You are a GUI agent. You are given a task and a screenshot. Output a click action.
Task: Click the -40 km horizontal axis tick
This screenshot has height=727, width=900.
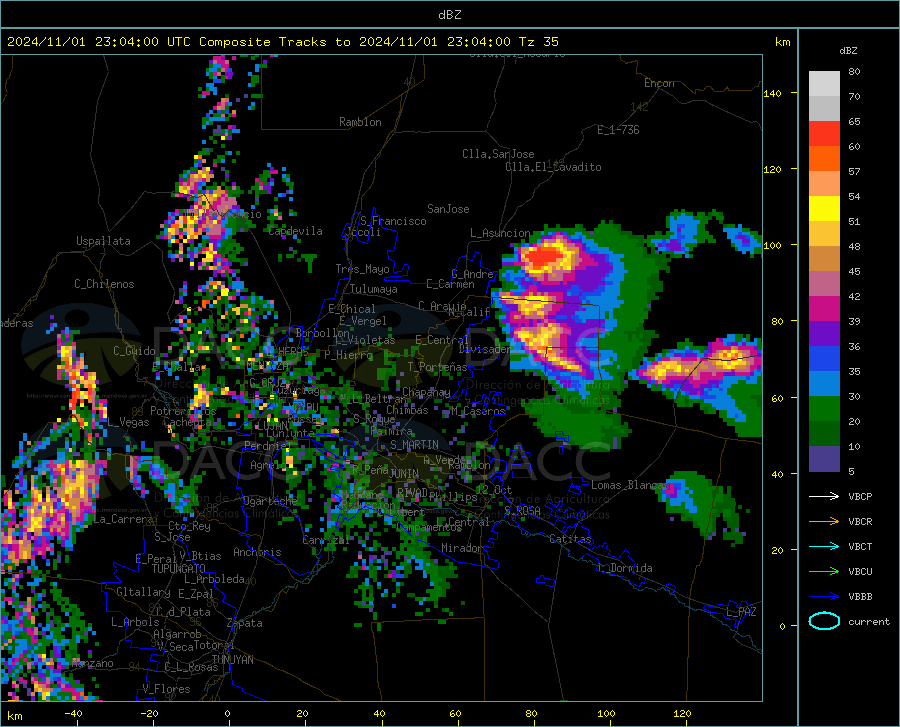pyautogui.click(x=73, y=714)
